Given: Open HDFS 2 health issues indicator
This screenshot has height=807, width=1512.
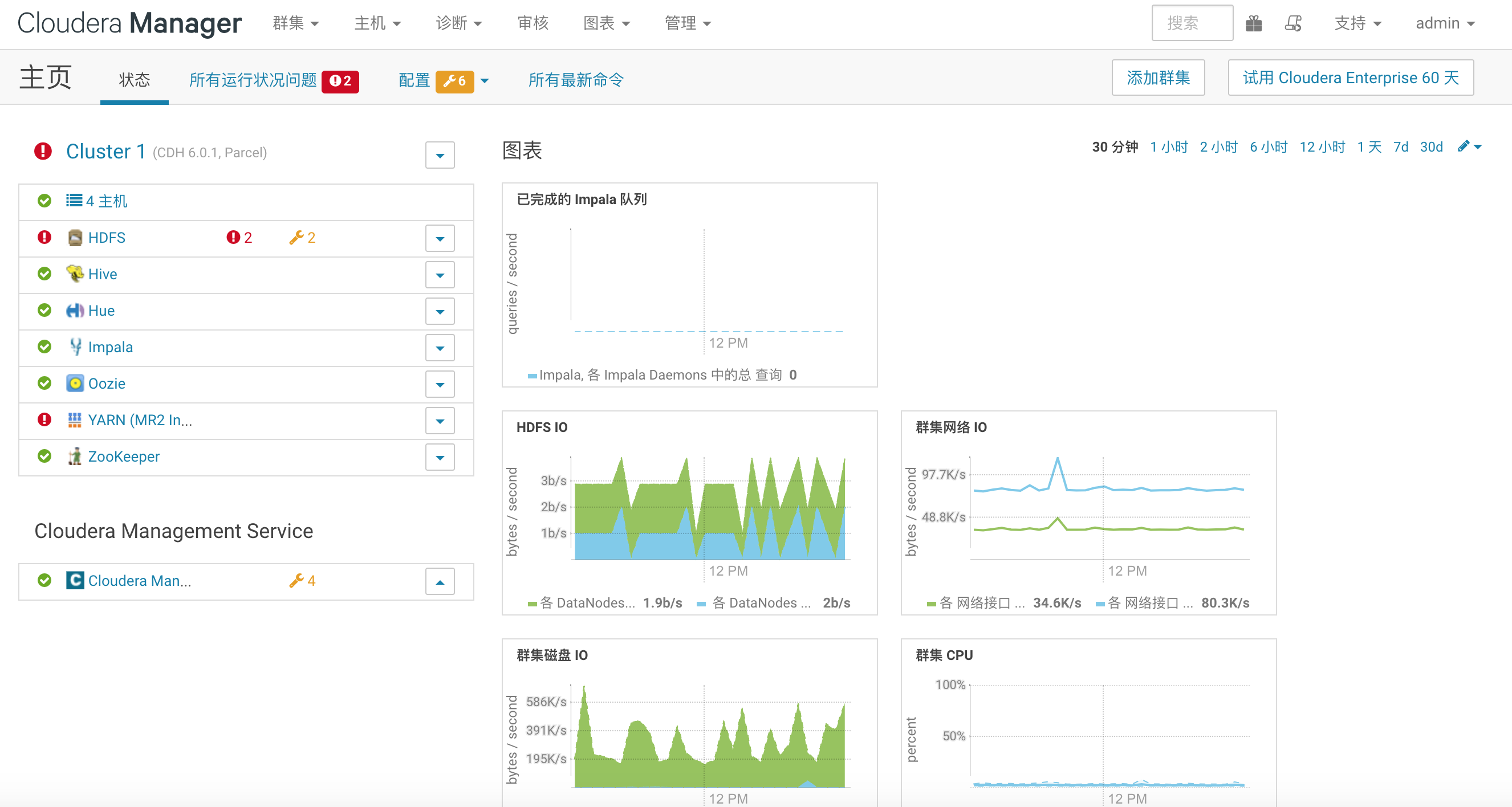Looking at the screenshot, I should (x=239, y=238).
